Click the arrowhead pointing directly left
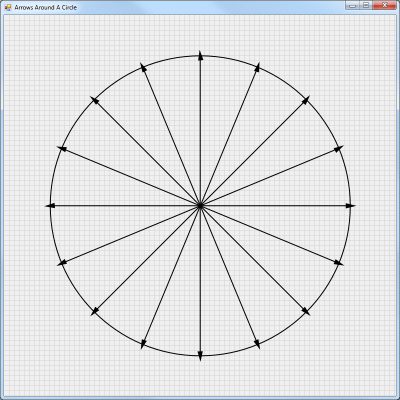Screen dimensions: 400x400 tap(50, 206)
